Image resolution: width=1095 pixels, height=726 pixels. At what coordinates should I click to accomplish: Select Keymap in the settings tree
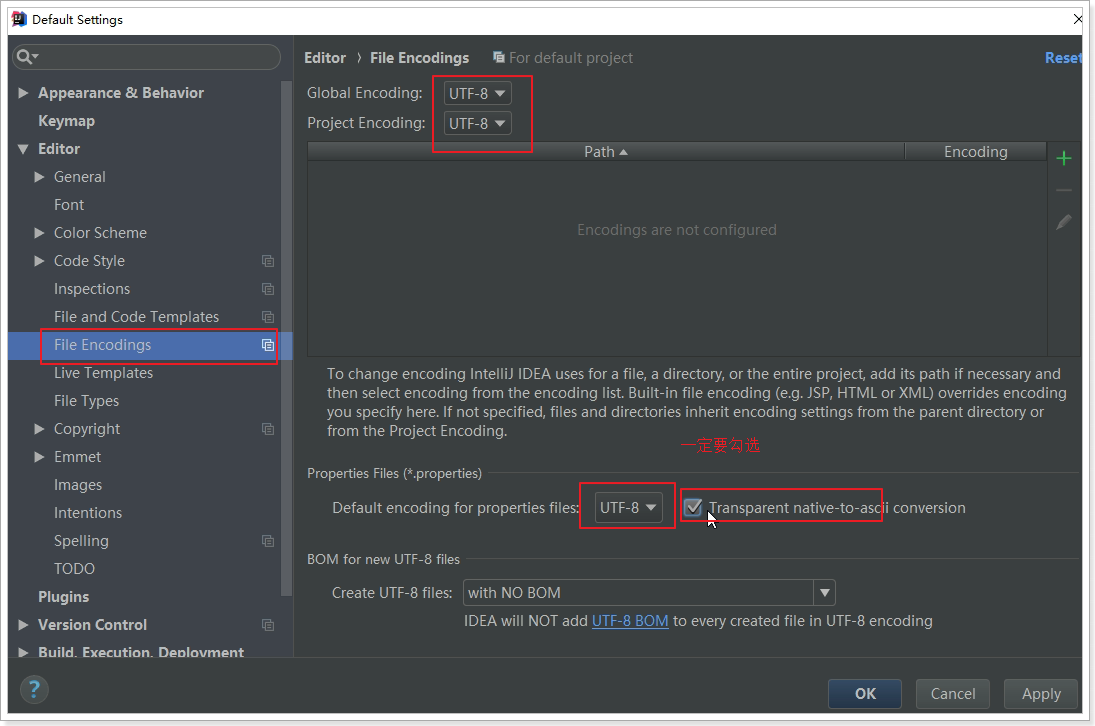[x=66, y=121]
